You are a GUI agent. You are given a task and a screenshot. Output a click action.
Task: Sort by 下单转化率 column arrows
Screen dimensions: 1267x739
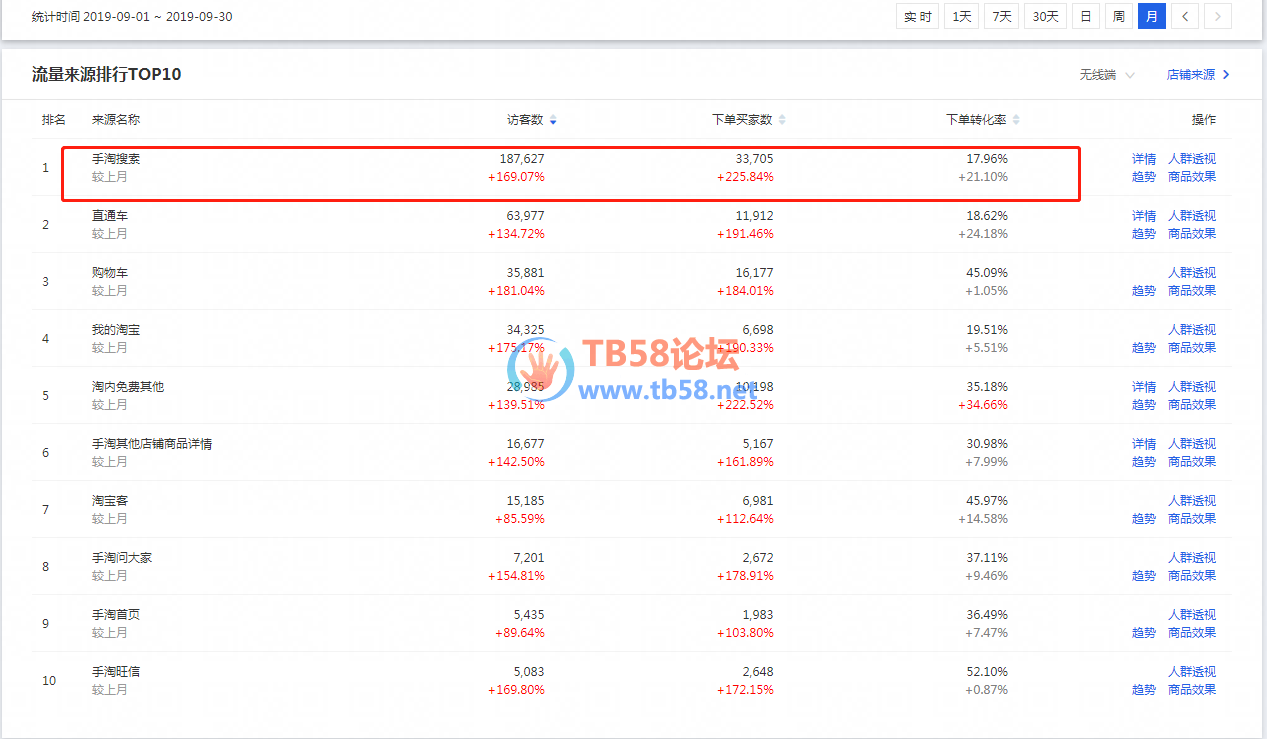(1016, 120)
